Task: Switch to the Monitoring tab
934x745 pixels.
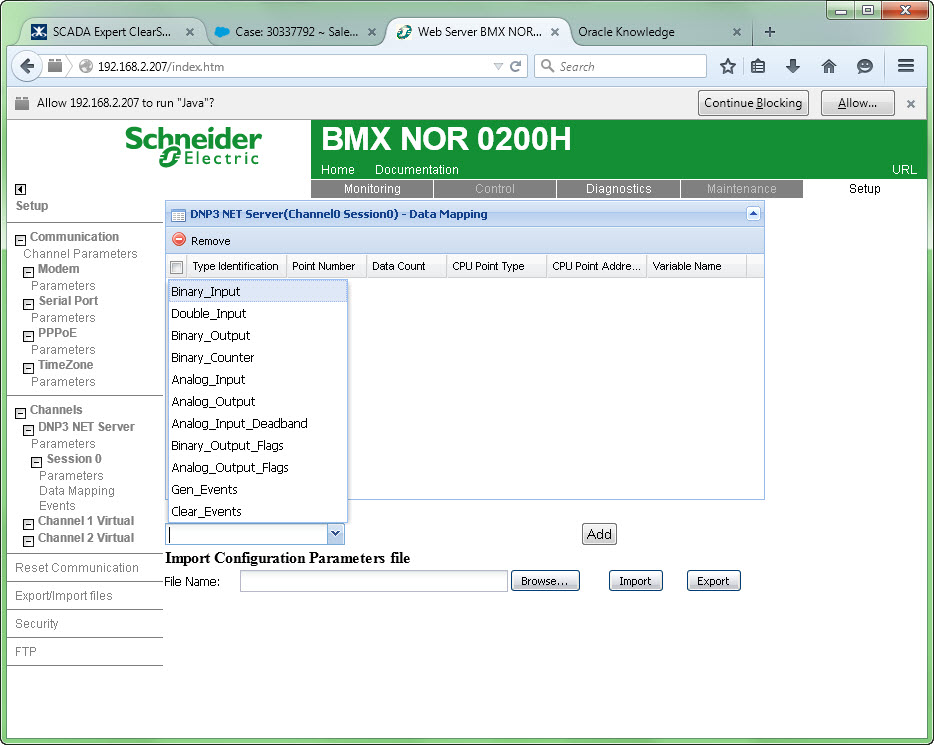Action: click(x=372, y=189)
